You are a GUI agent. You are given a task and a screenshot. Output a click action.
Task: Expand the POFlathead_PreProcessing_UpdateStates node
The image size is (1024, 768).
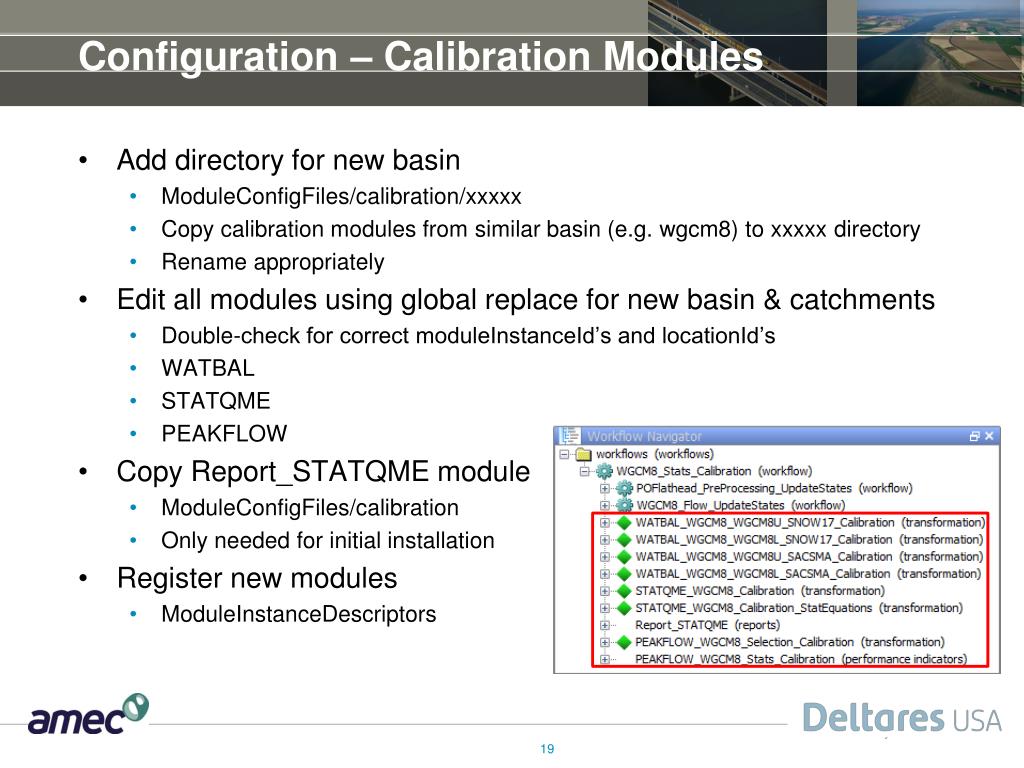tap(605, 488)
